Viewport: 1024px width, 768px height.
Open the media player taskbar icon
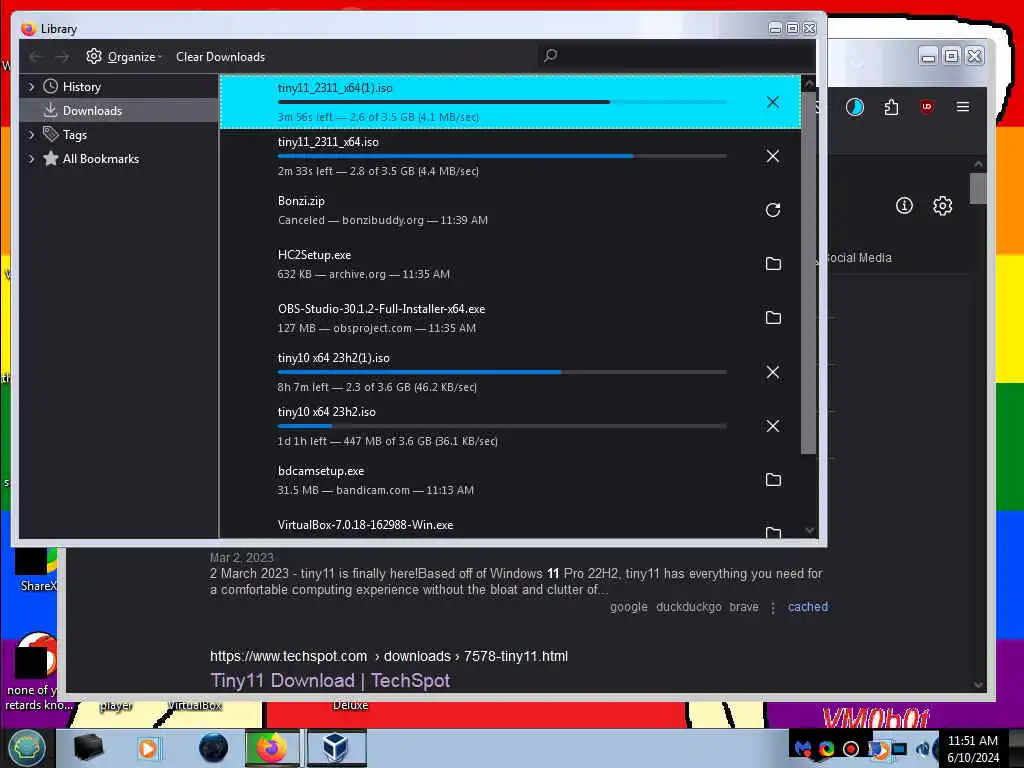pos(148,748)
